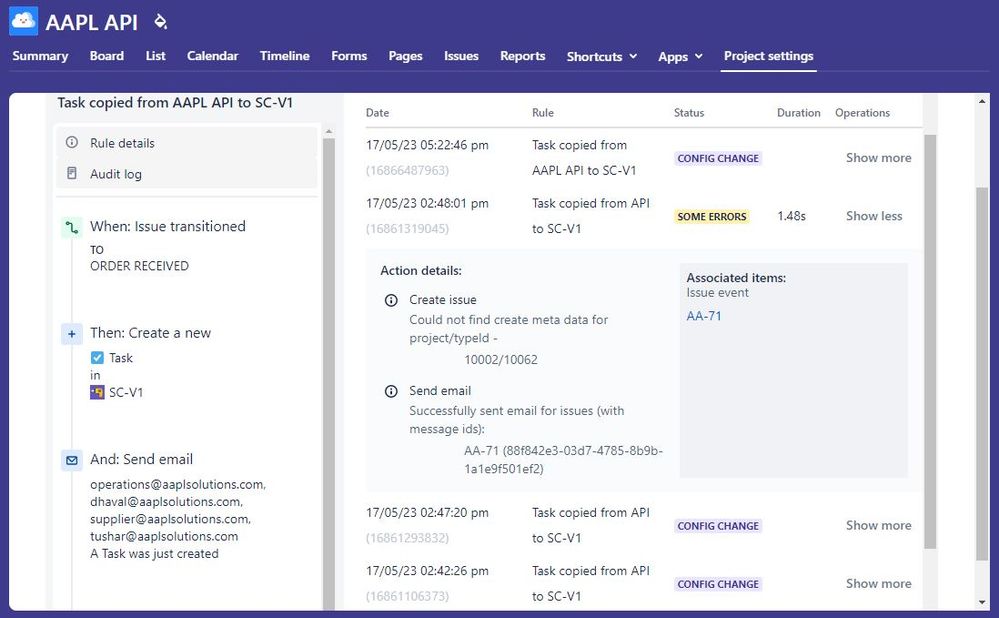Click the SC-V1 project avatar icon
Image resolution: width=999 pixels, height=618 pixels.
(x=97, y=392)
